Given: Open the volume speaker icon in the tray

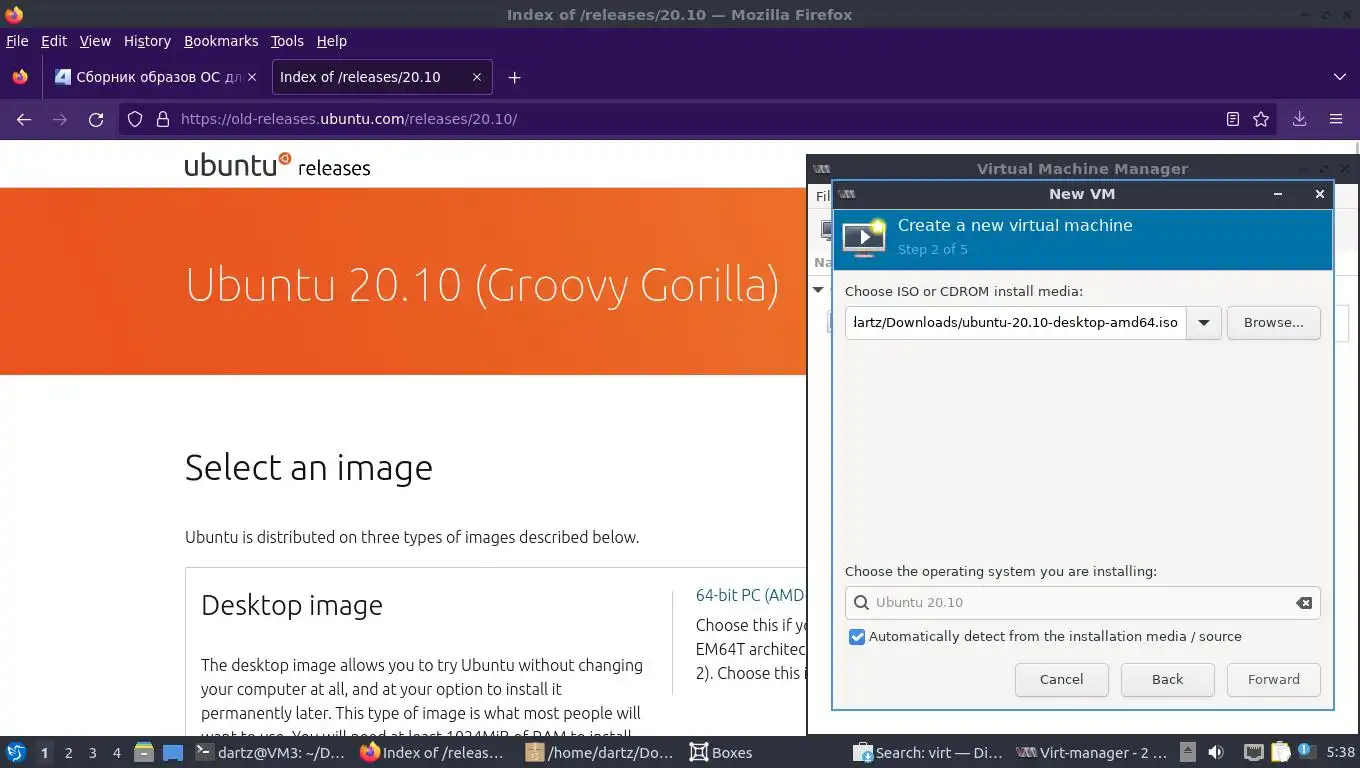Looking at the screenshot, I should 1216,752.
